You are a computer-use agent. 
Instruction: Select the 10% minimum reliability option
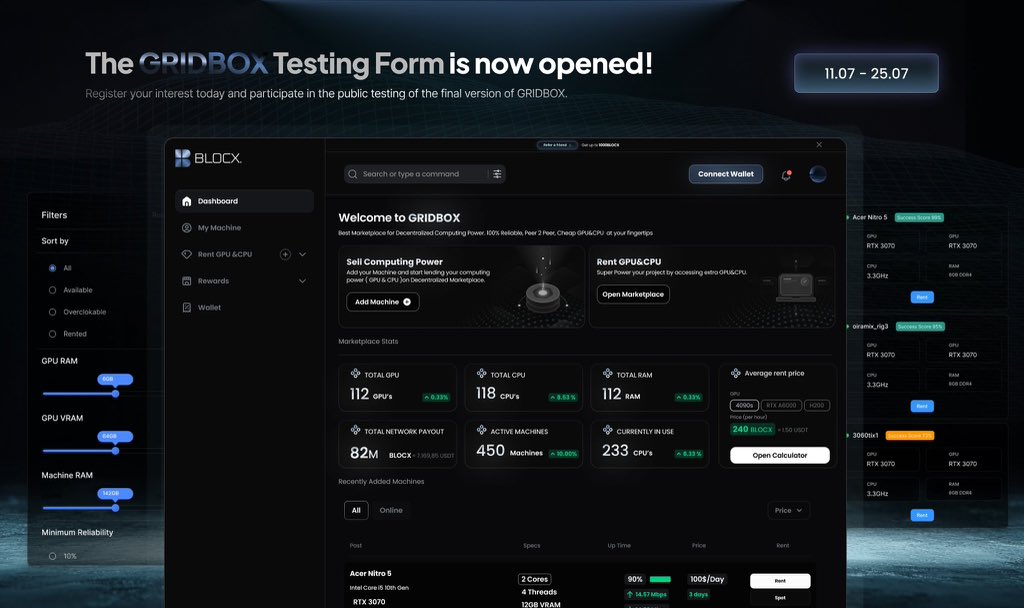(x=52, y=556)
